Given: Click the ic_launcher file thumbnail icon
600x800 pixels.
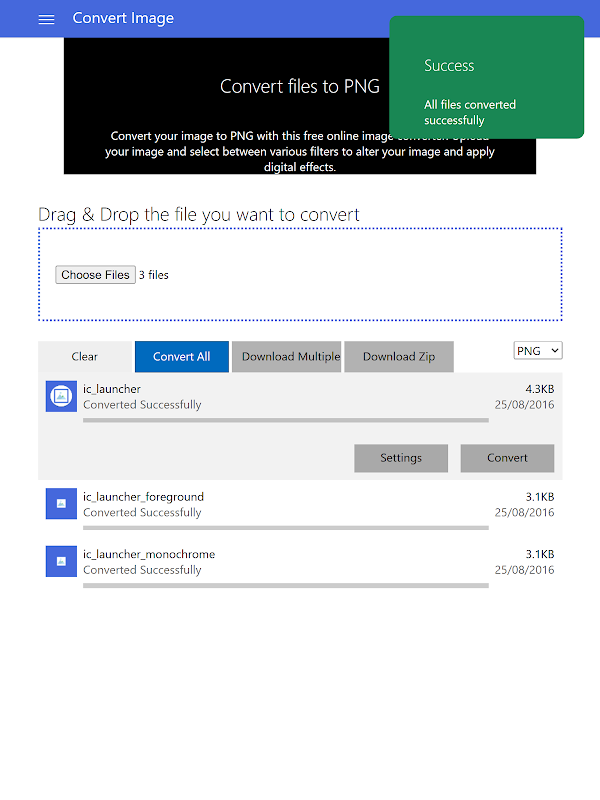Looking at the screenshot, I should [61, 396].
